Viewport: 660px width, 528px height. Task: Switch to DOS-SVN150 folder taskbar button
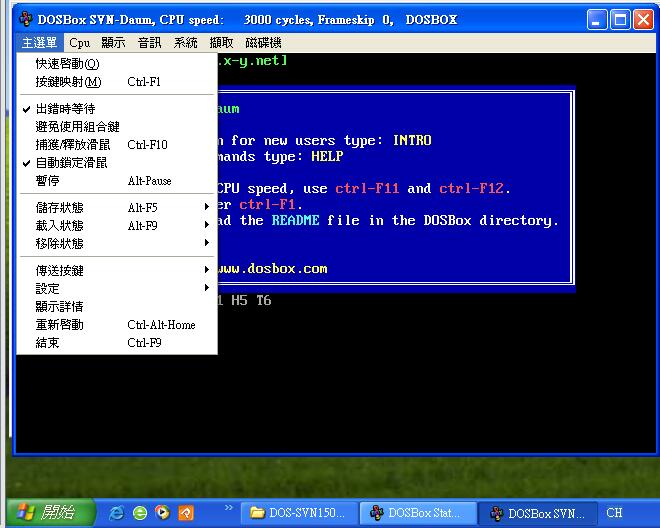[x=298, y=513]
